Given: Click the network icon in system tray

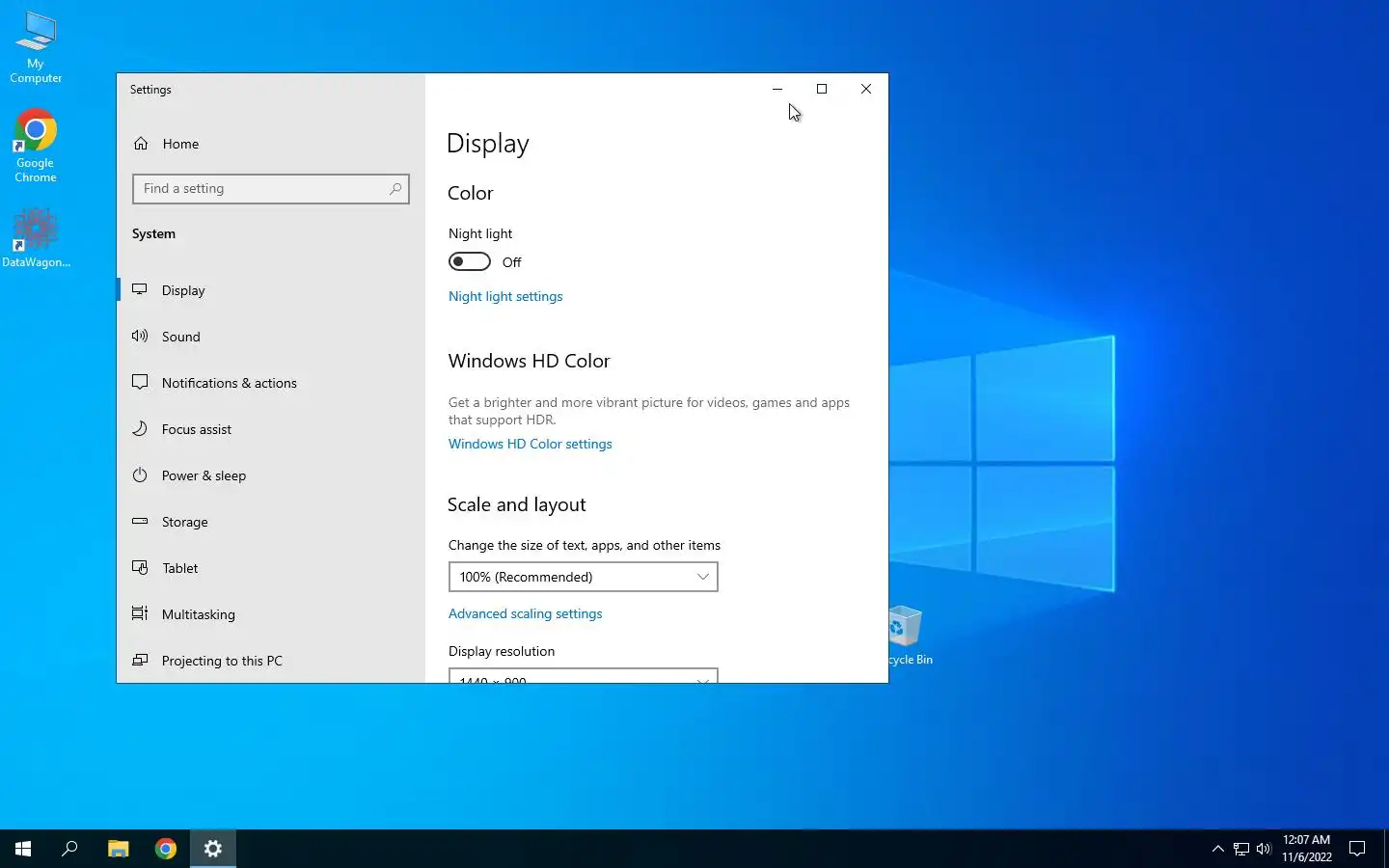Looking at the screenshot, I should 1241,849.
